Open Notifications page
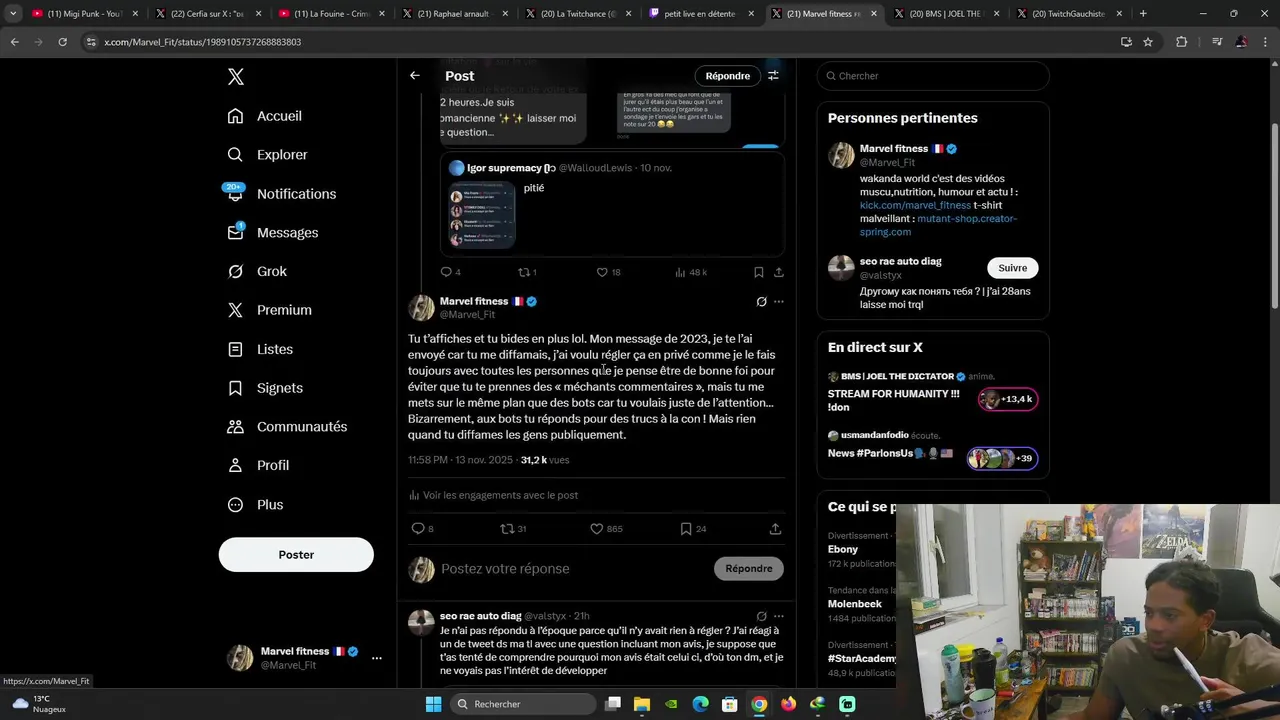 pyautogui.click(x=282, y=194)
